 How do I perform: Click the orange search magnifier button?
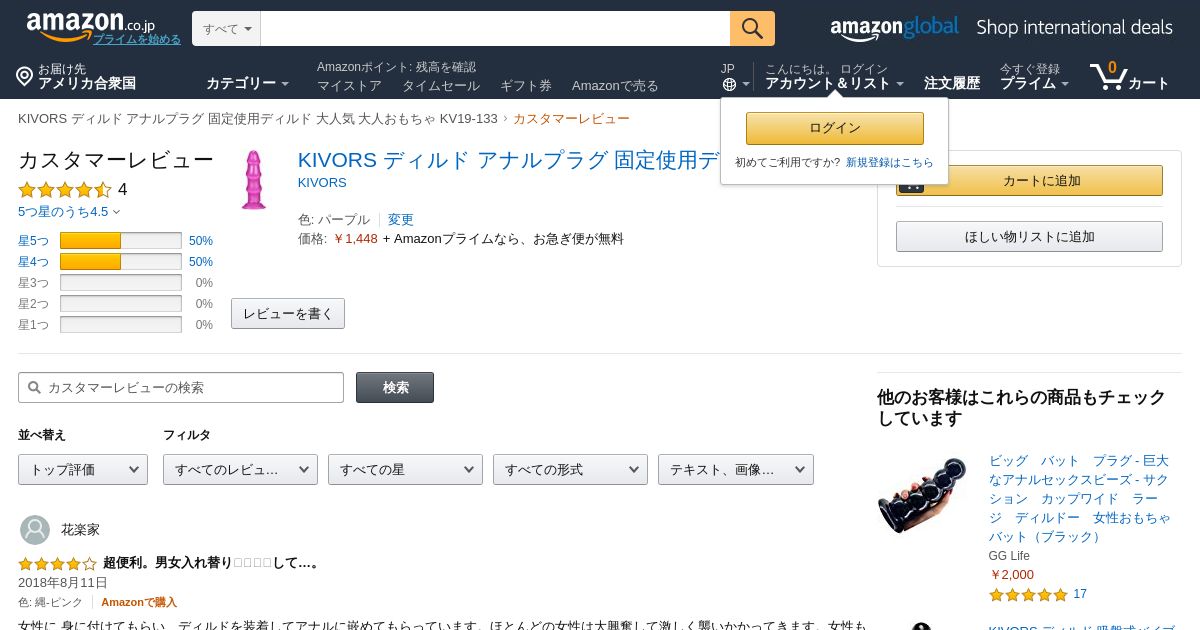(752, 28)
